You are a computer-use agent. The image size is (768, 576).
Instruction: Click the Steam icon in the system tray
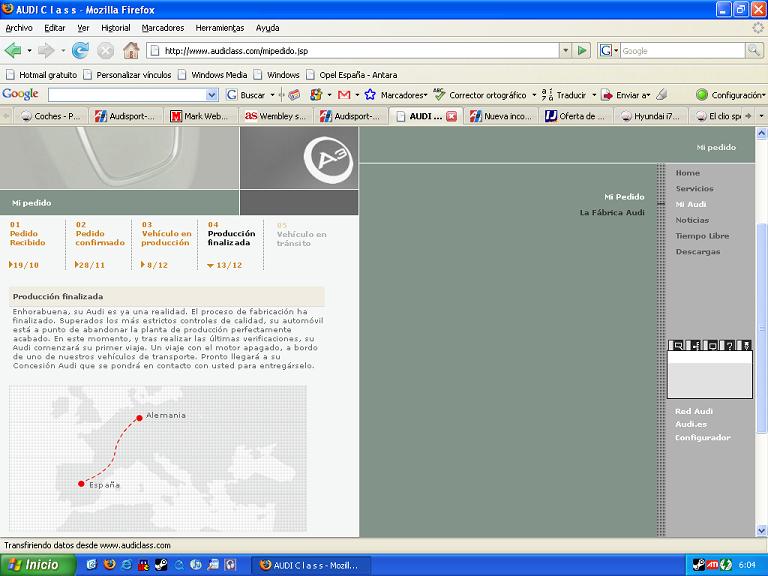coord(699,565)
